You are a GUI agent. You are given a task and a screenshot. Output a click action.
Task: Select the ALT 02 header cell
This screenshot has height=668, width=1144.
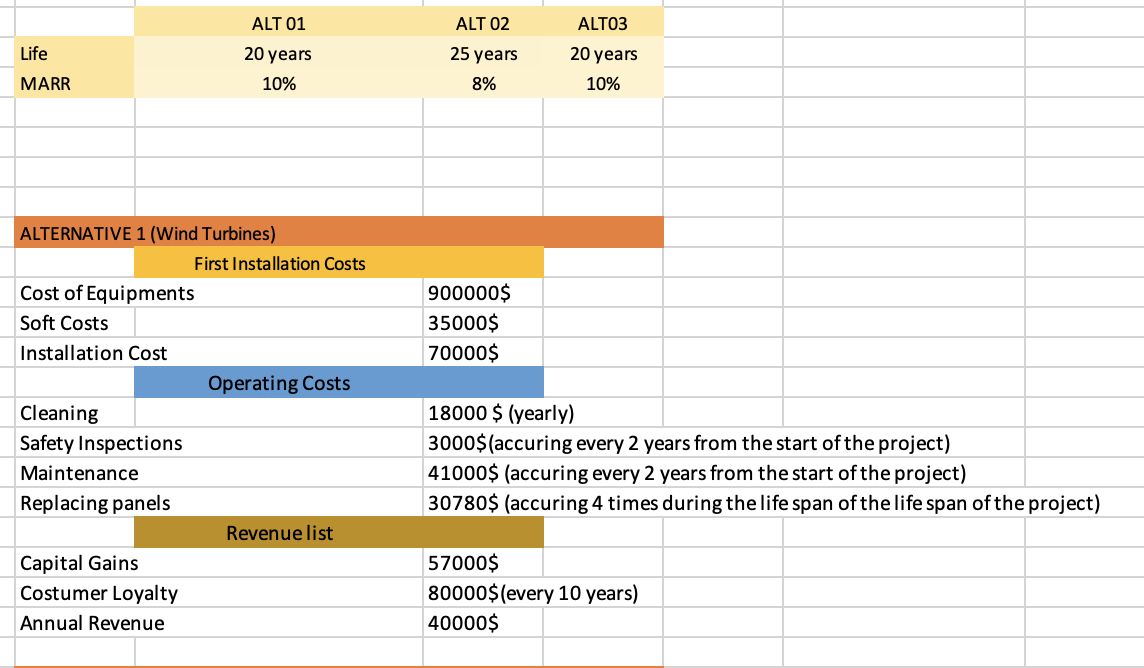click(483, 23)
